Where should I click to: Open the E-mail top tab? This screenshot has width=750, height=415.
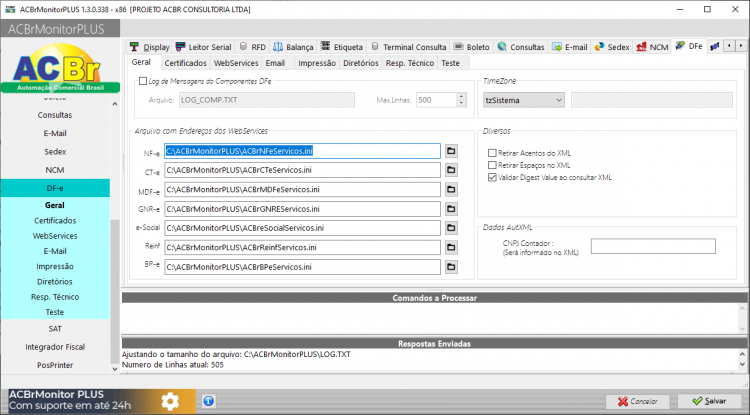pos(570,47)
